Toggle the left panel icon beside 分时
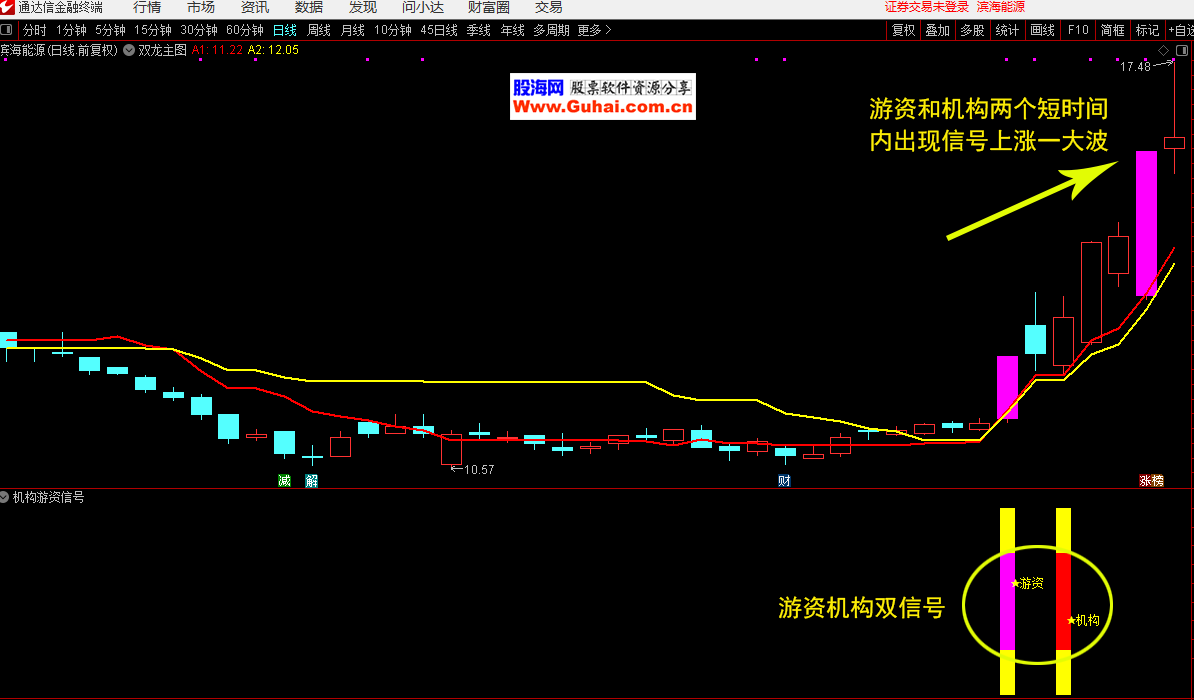The image size is (1194, 700). pyautogui.click(x=8, y=30)
